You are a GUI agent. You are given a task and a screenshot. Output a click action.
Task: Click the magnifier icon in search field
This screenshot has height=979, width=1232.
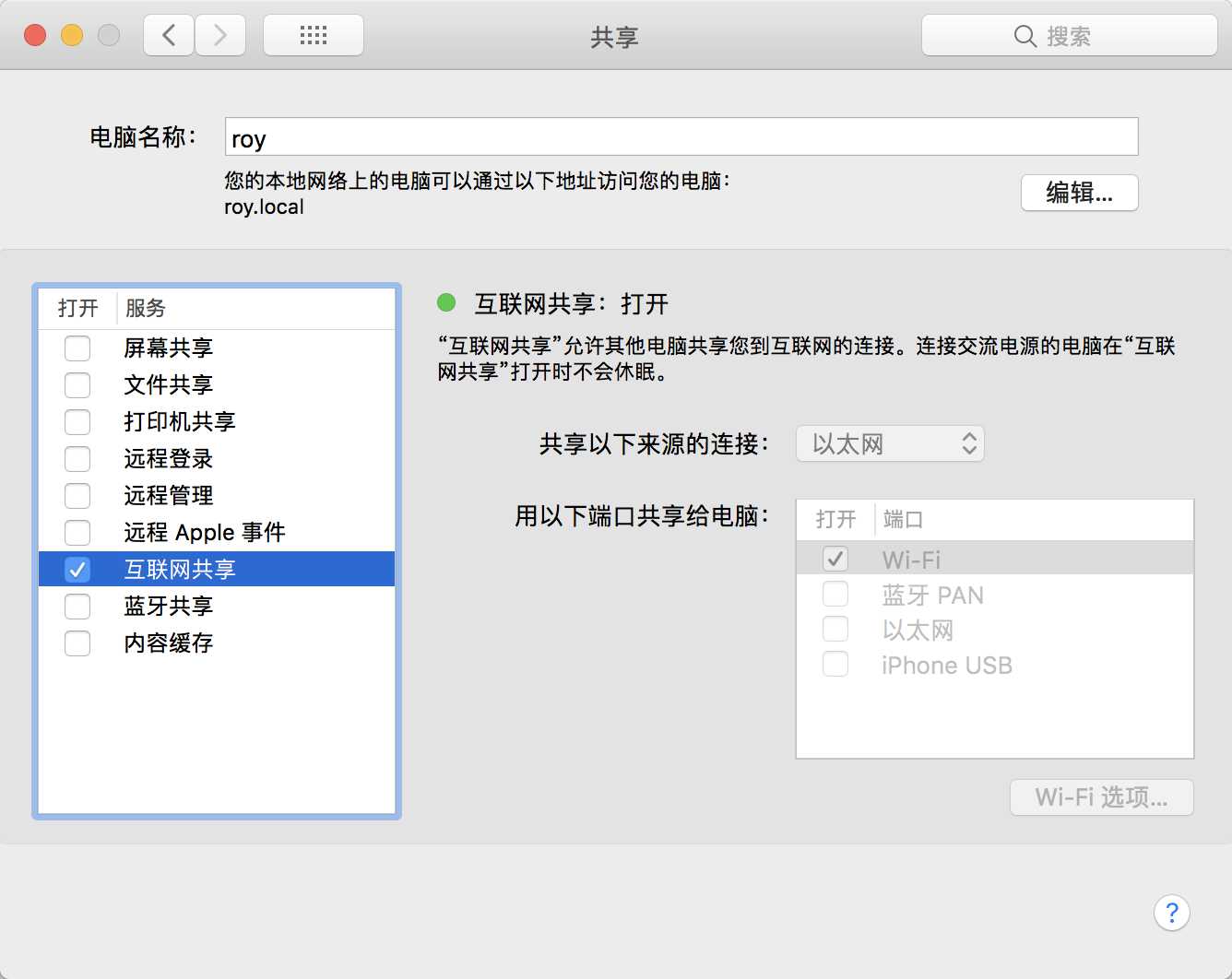pyautogui.click(x=1025, y=36)
